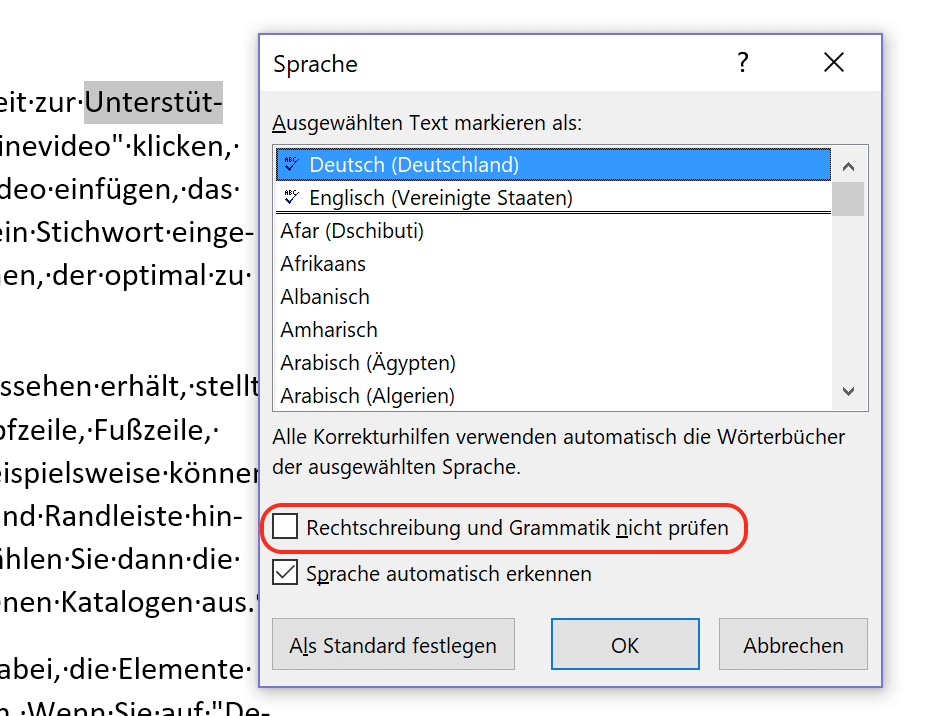Click the language list scrollbar thumb

(x=848, y=199)
